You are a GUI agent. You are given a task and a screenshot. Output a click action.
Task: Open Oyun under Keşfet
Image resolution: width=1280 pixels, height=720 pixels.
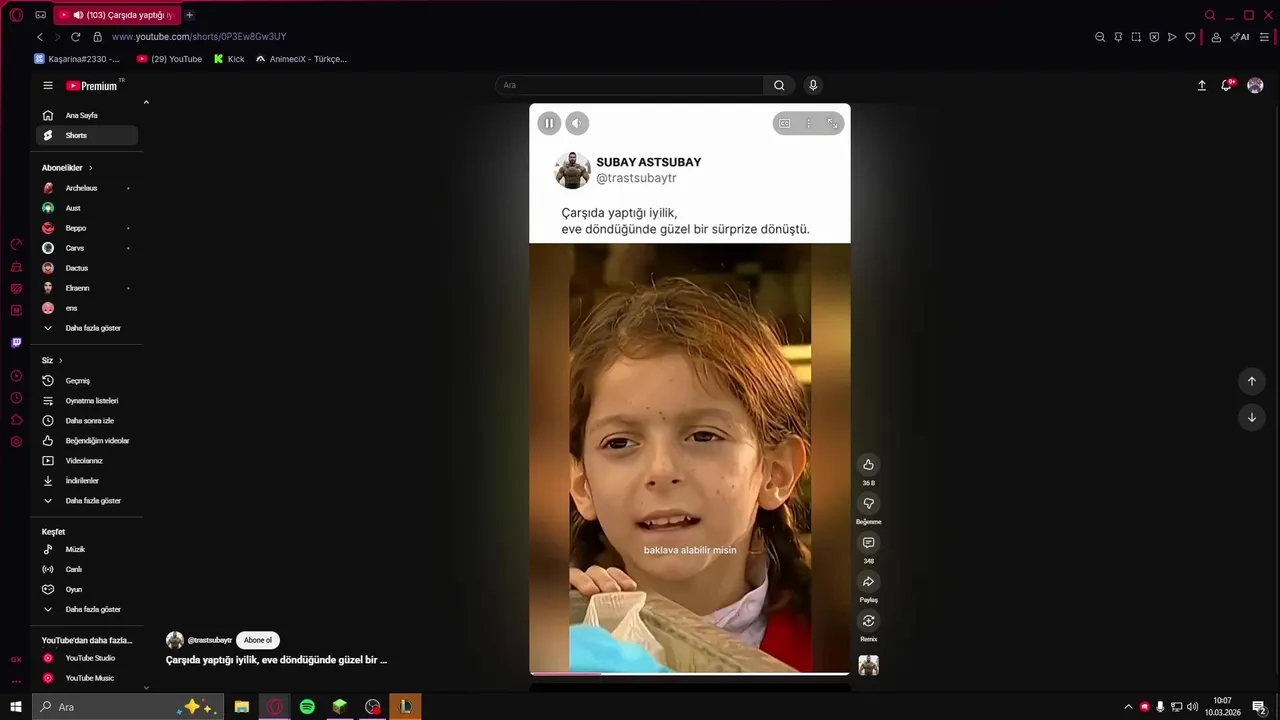coord(87,589)
